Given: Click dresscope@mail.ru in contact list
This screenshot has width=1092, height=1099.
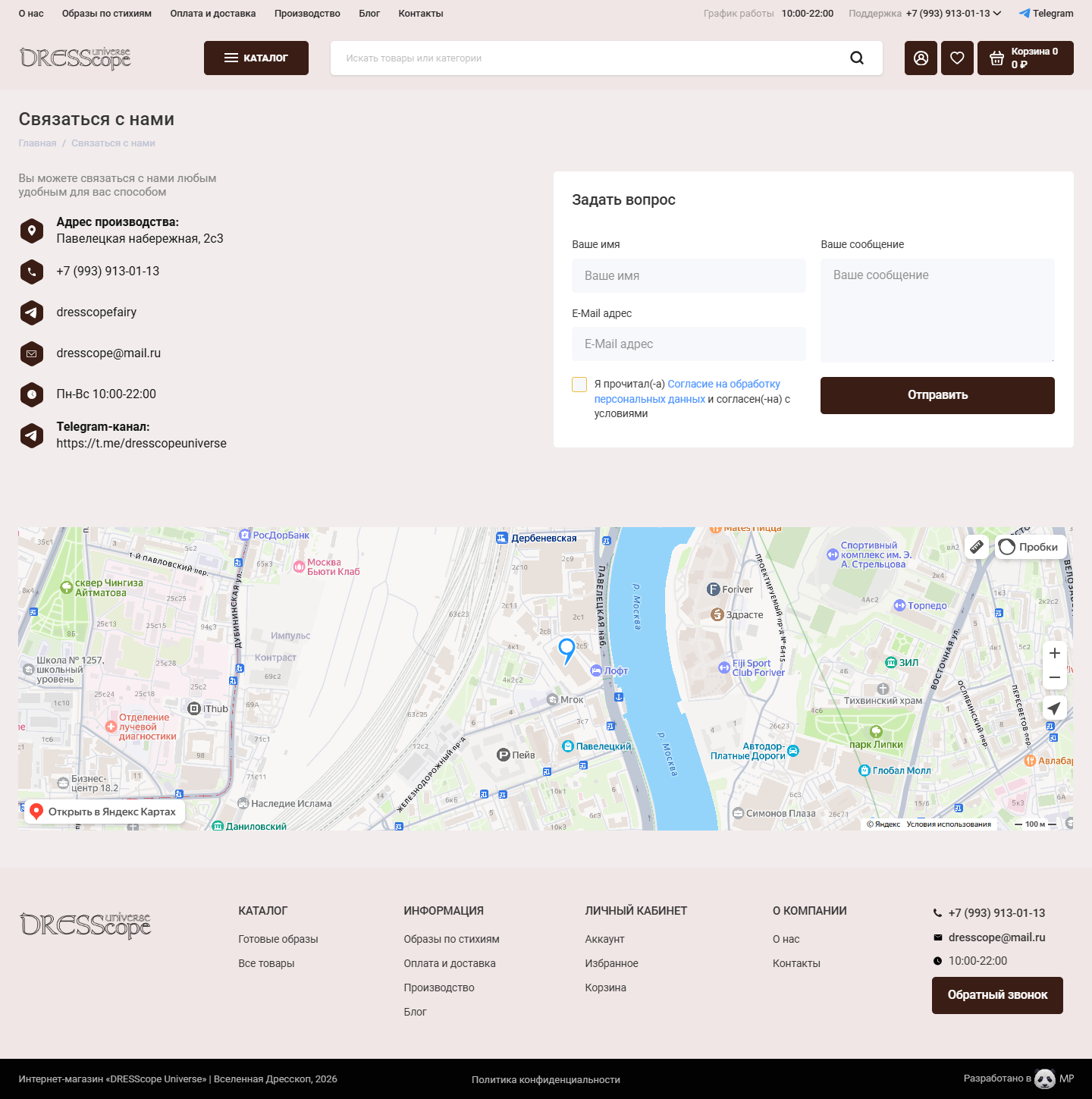Looking at the screenshot, I should [x=108, y=353].
